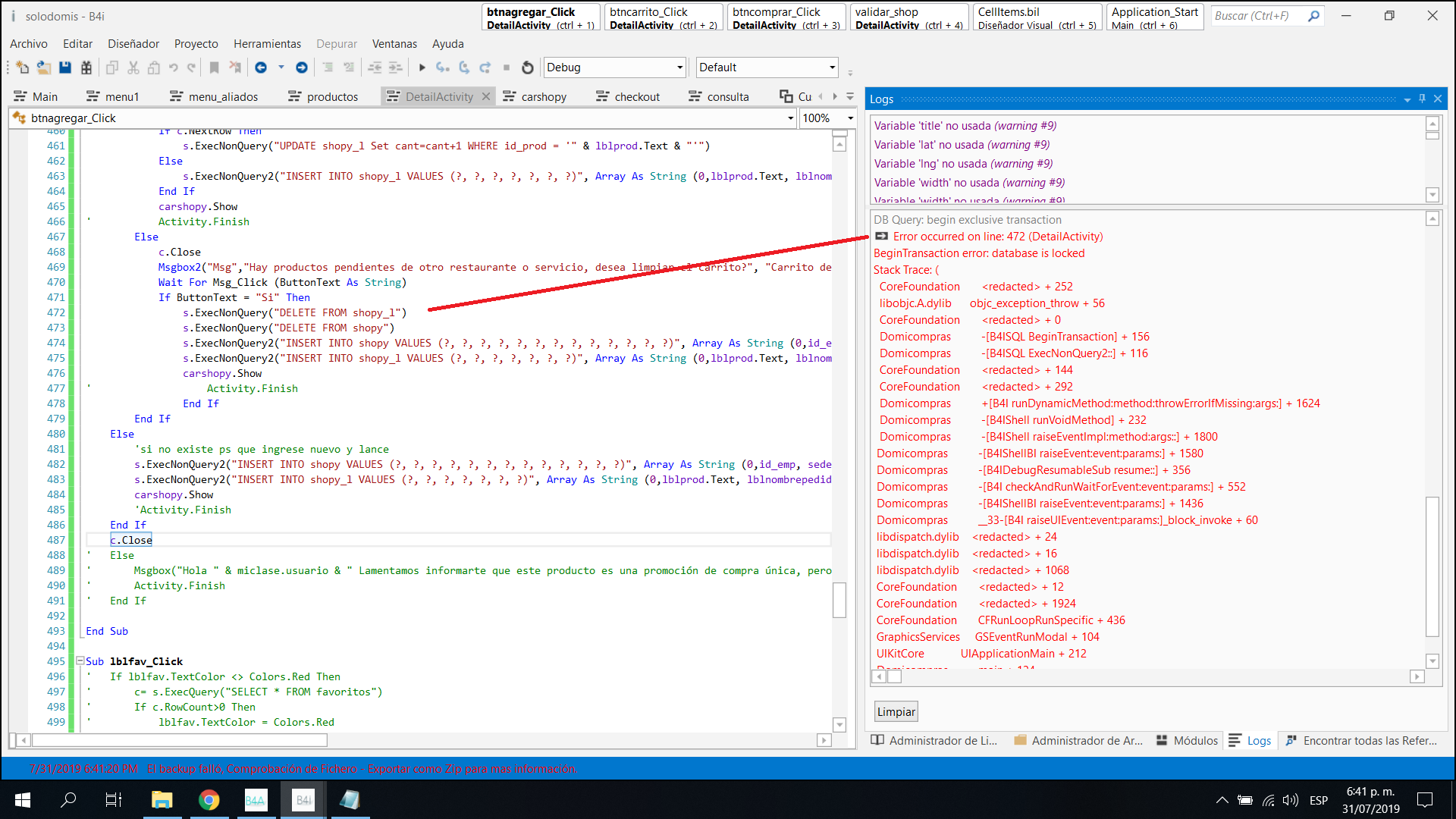
Task: Open the Proyecto menu
Action: coord(196,44)
